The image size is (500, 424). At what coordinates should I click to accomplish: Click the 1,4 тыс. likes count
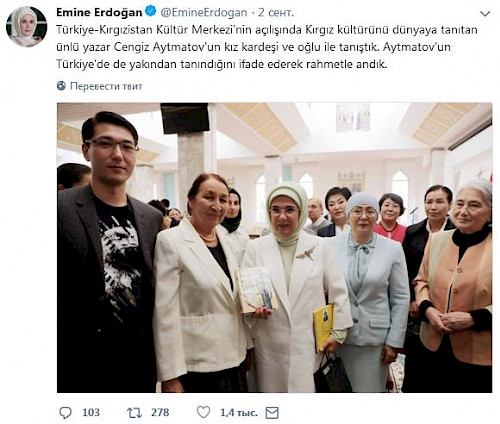[239, 413]
